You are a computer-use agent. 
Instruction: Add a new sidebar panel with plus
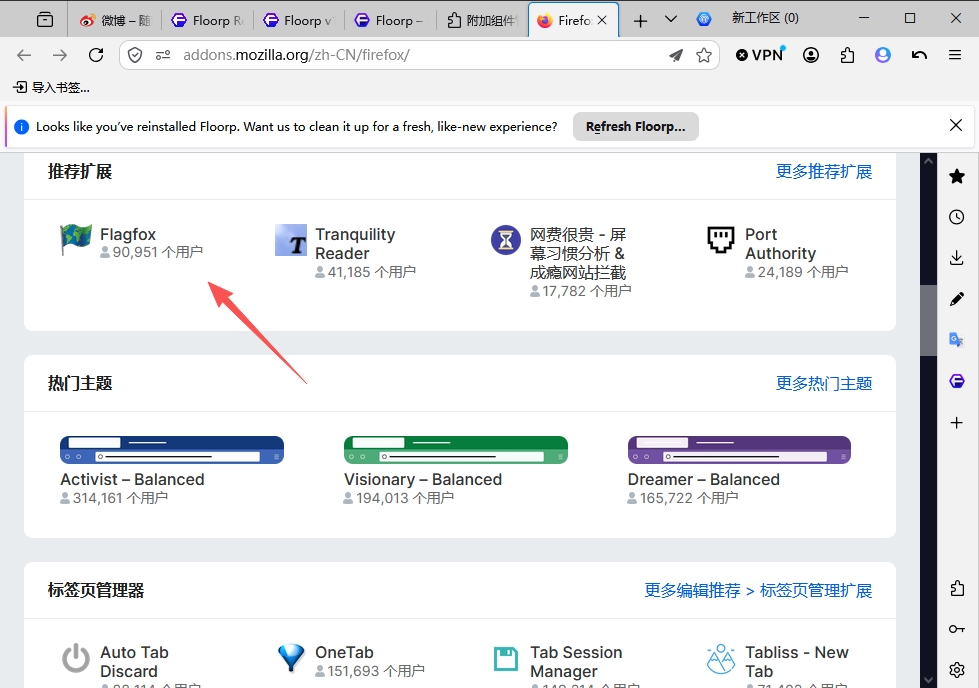pyautogui.click(x=957, y=423)
